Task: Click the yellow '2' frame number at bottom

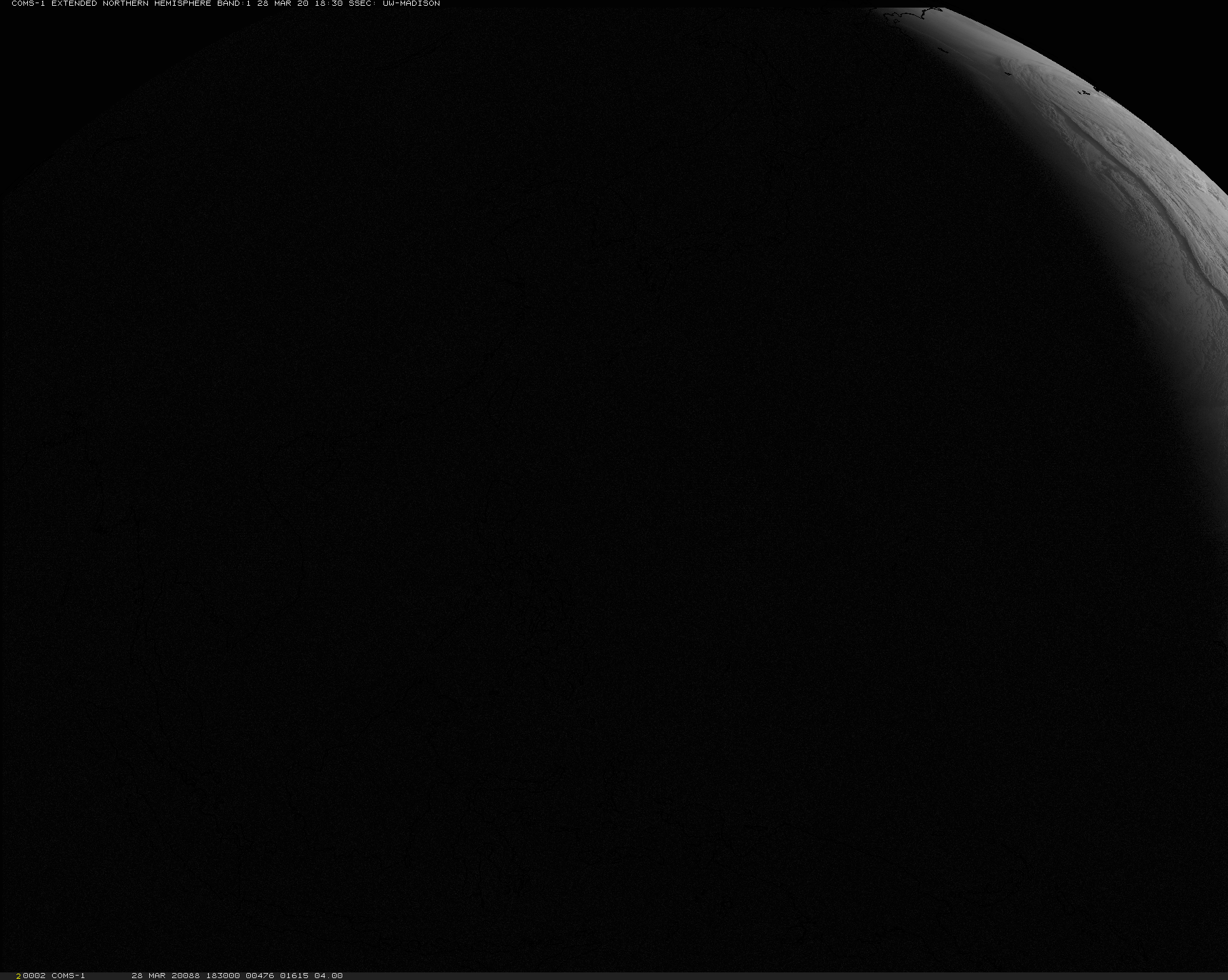Action: click(x=18, y=976)
